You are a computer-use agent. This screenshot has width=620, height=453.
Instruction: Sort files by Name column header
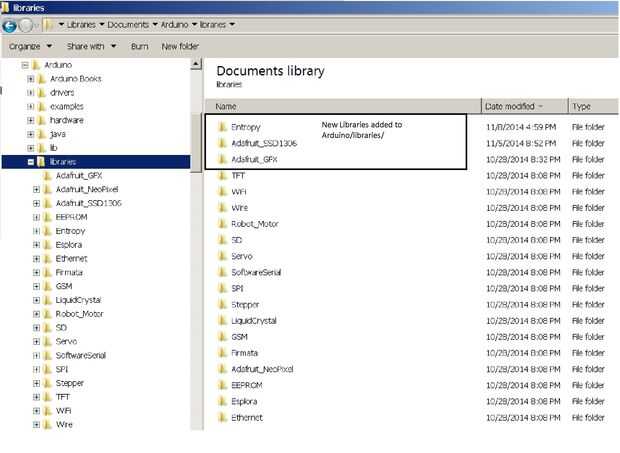click(x=343, y=106)
